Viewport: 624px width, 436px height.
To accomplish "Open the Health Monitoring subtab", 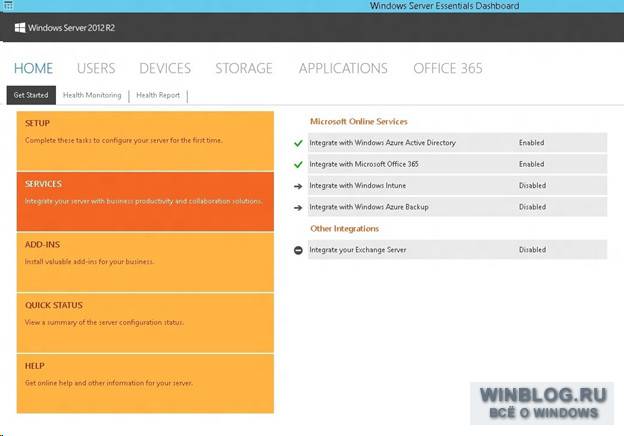I will 92,95.
